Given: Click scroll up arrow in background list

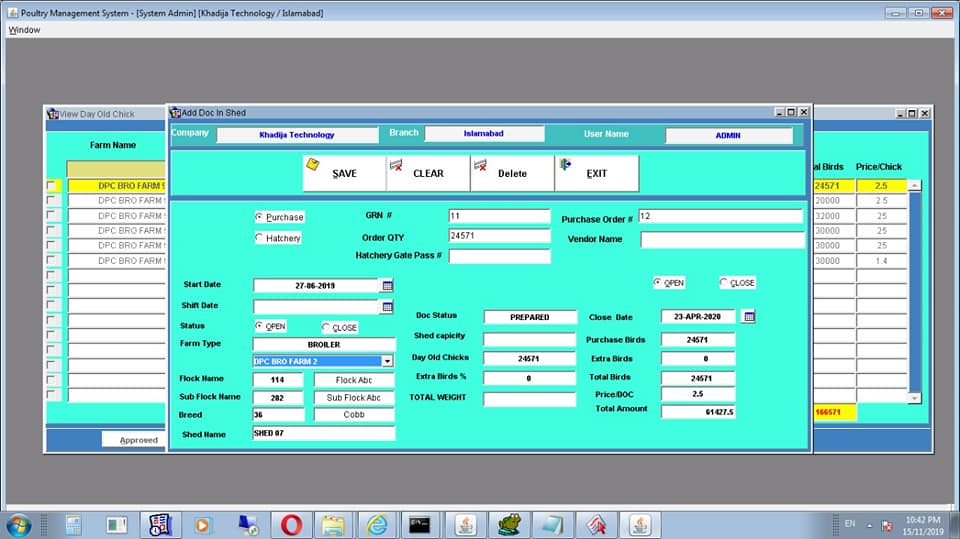Looking at the screenshot, I should pyautogui.click(x=914, y=185).
